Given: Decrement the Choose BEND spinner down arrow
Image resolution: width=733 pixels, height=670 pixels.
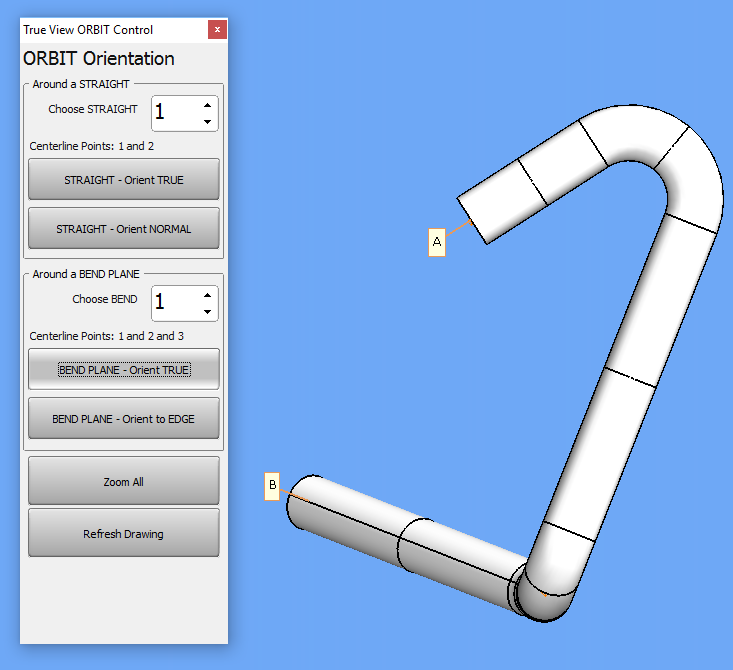Looking at the screenshot, I should coord(207,312).
